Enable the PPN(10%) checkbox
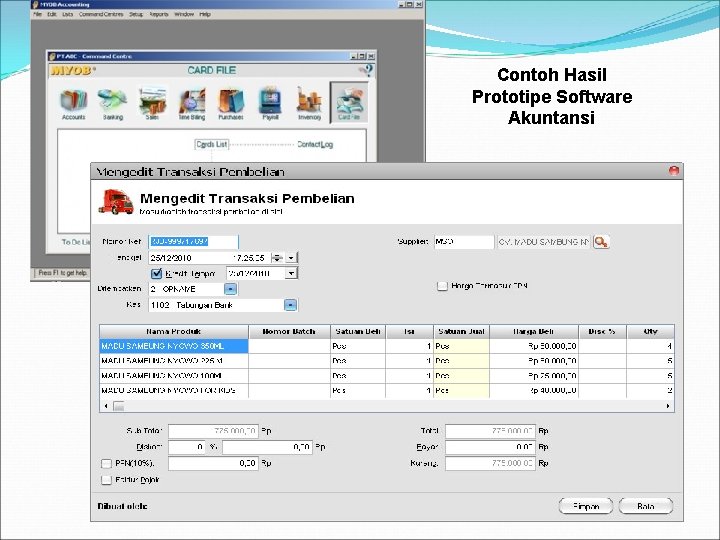This screenshot has width=720, height=540. coord(106,463)
